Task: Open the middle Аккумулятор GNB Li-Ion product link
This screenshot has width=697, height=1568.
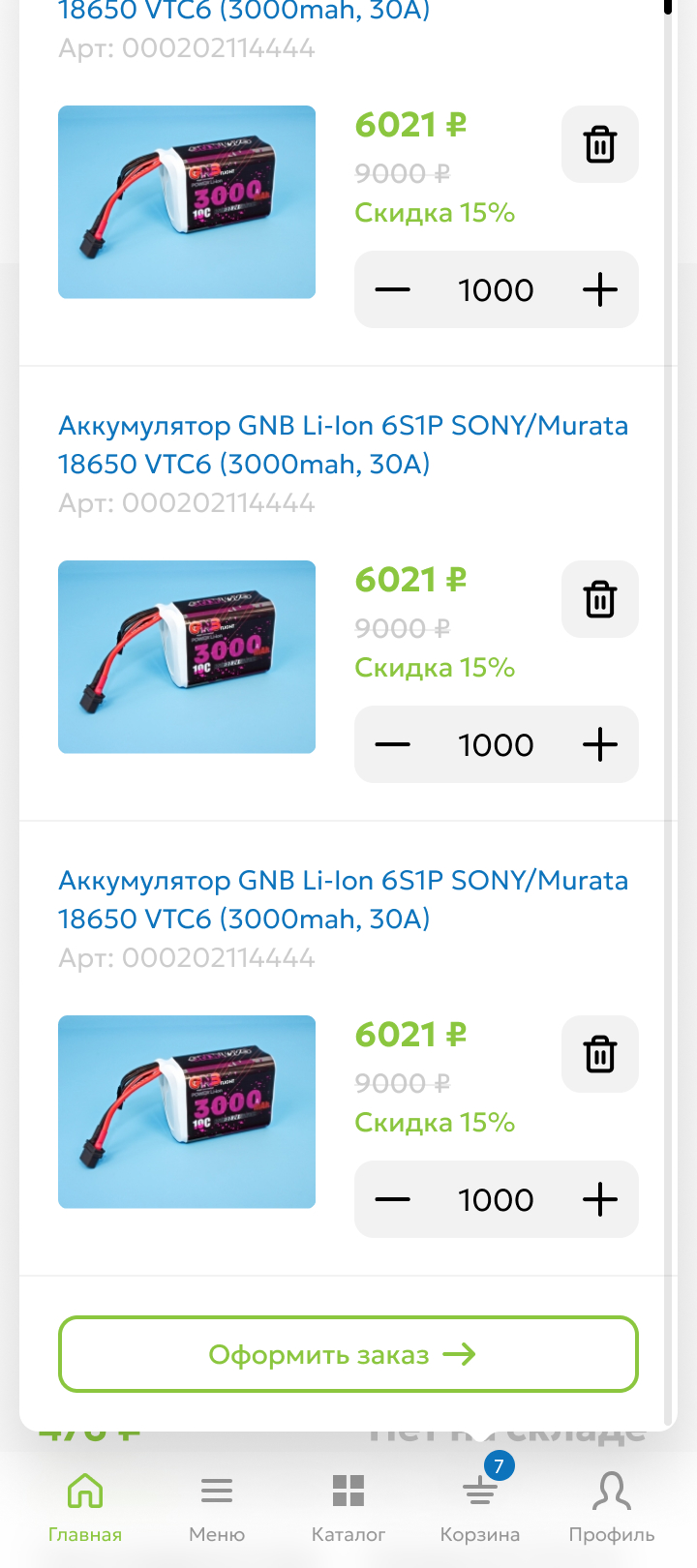Action: (343, 444)
